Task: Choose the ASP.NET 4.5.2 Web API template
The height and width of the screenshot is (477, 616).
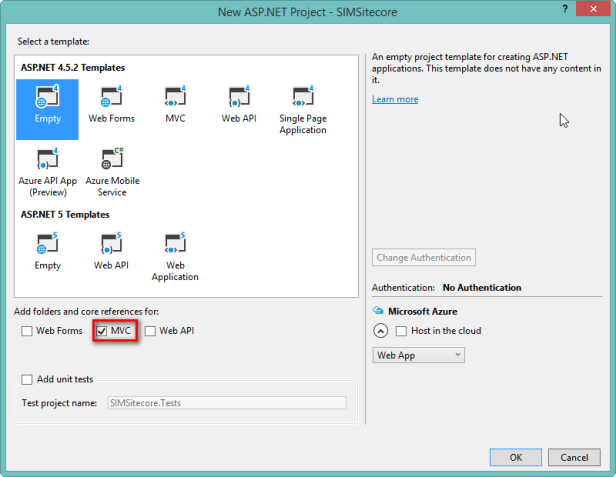Action: 239,105
